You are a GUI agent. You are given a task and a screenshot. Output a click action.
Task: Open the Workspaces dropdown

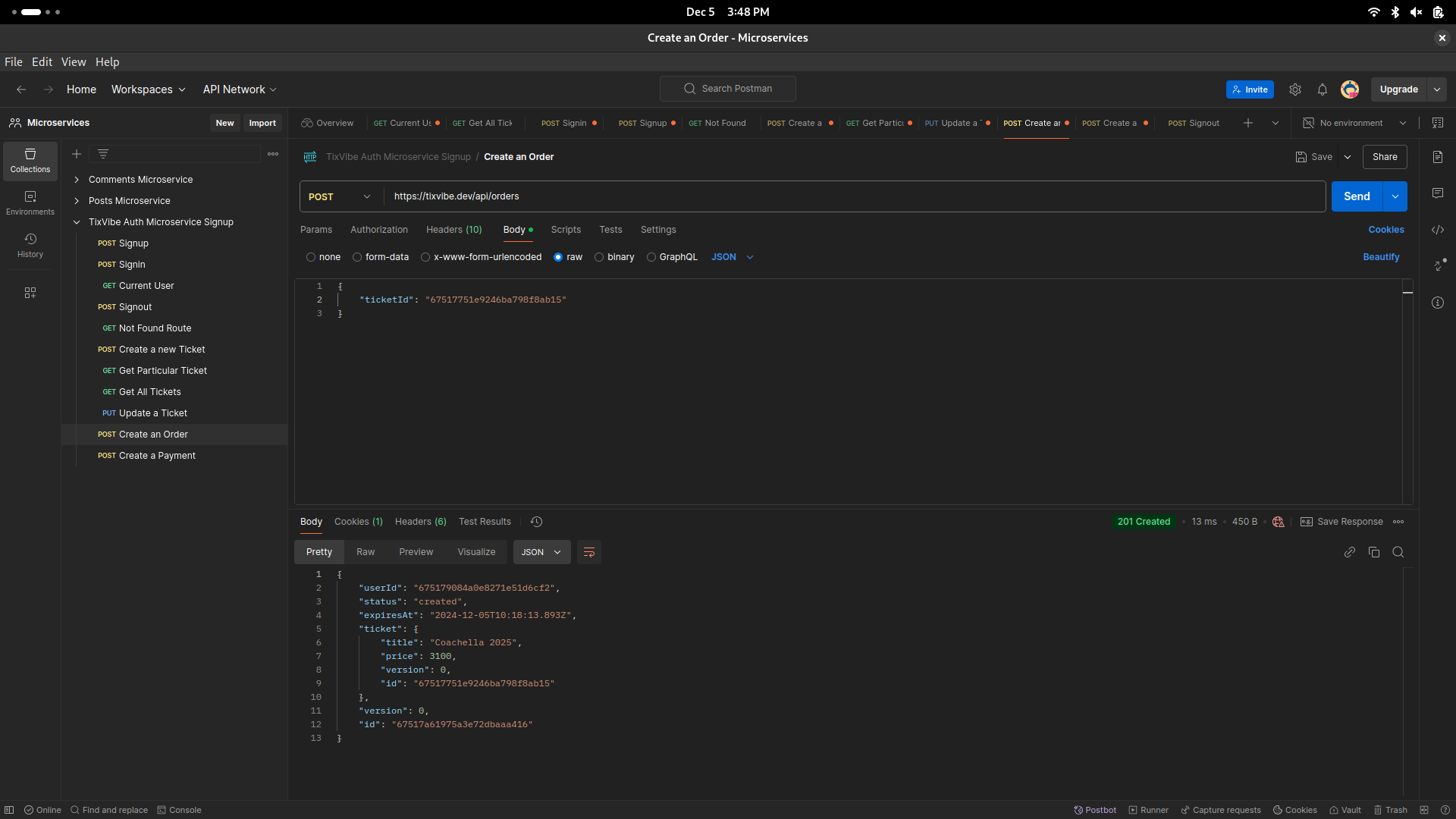coord(148,89)
